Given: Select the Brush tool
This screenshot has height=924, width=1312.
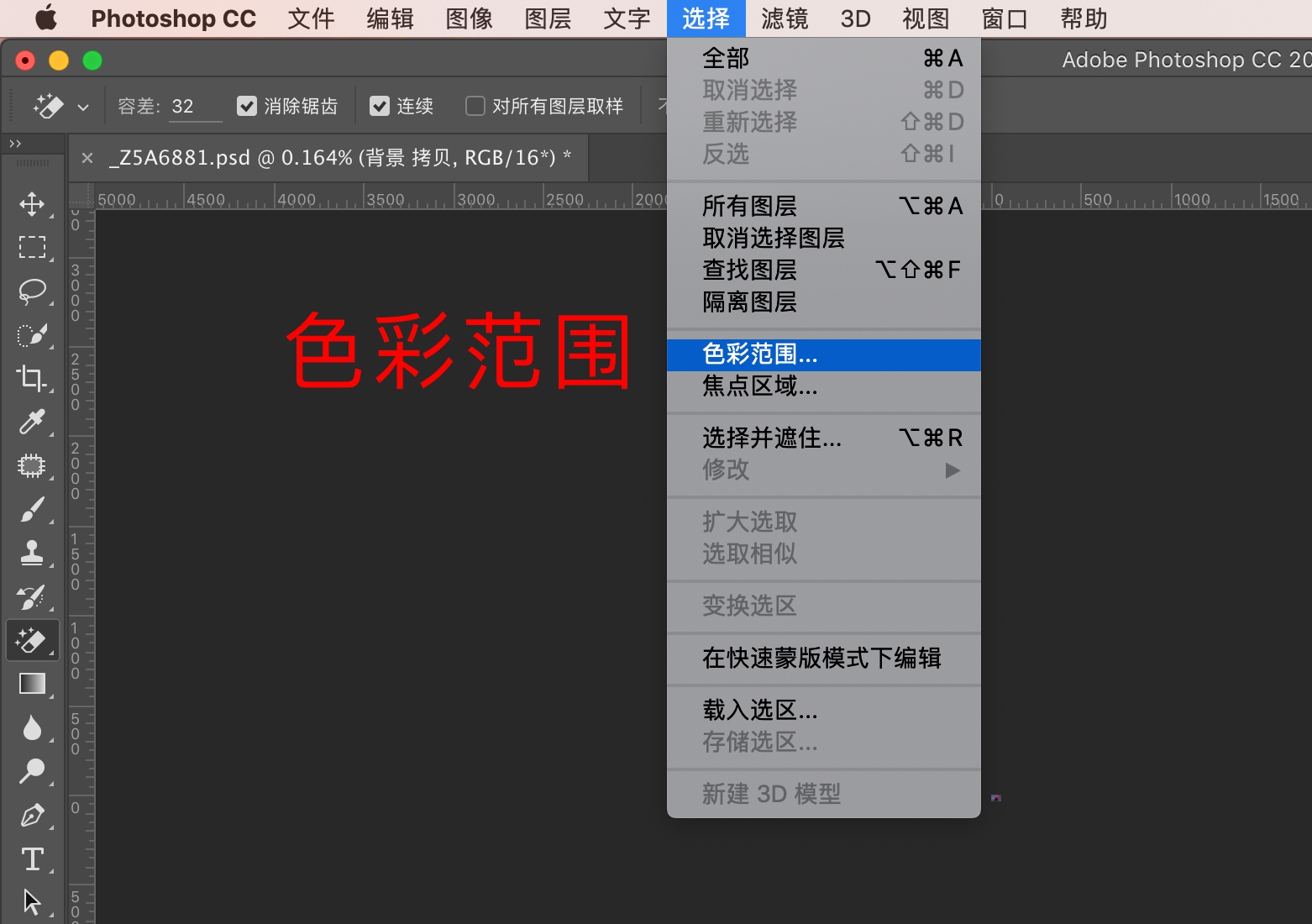Looking at the screenshot, I should (x=33, y=509).
